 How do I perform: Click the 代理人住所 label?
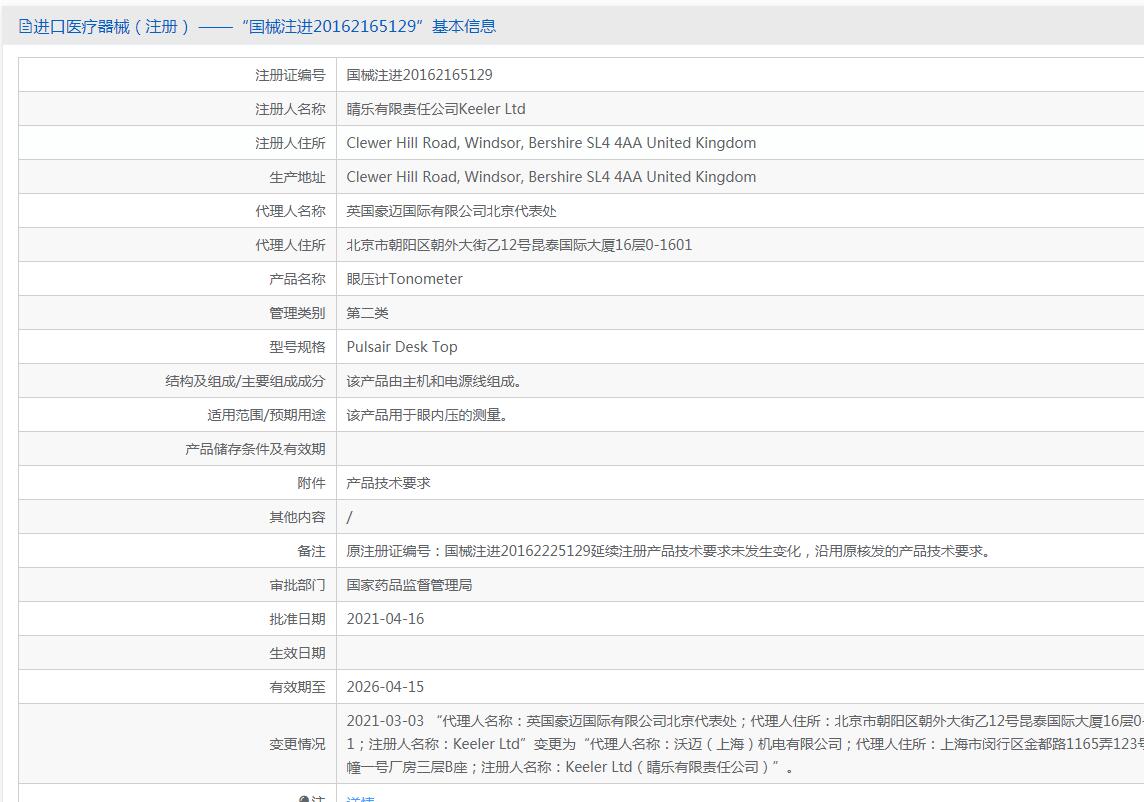coord(290,245)
